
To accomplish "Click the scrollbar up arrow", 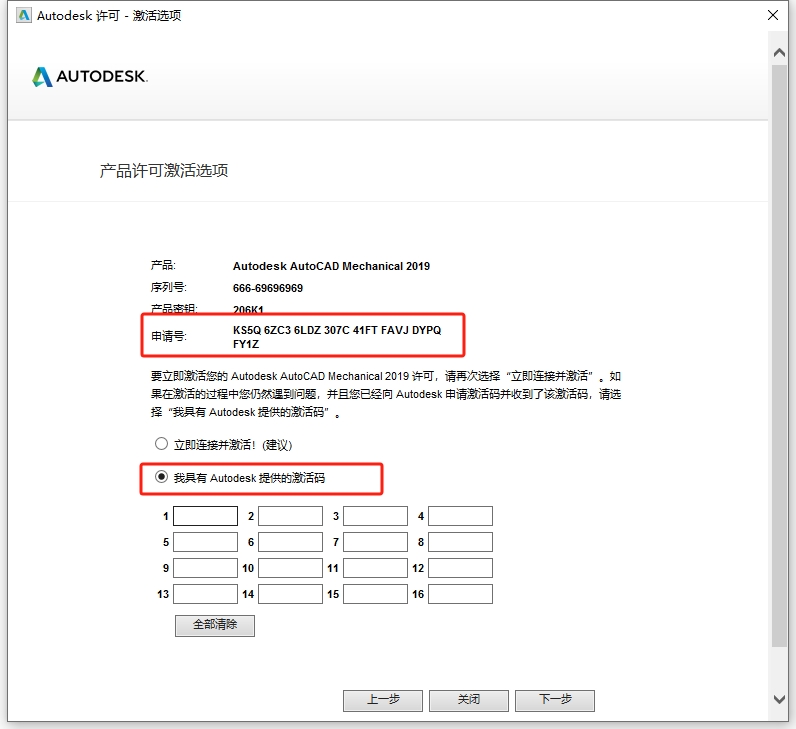I will [779, 52].
